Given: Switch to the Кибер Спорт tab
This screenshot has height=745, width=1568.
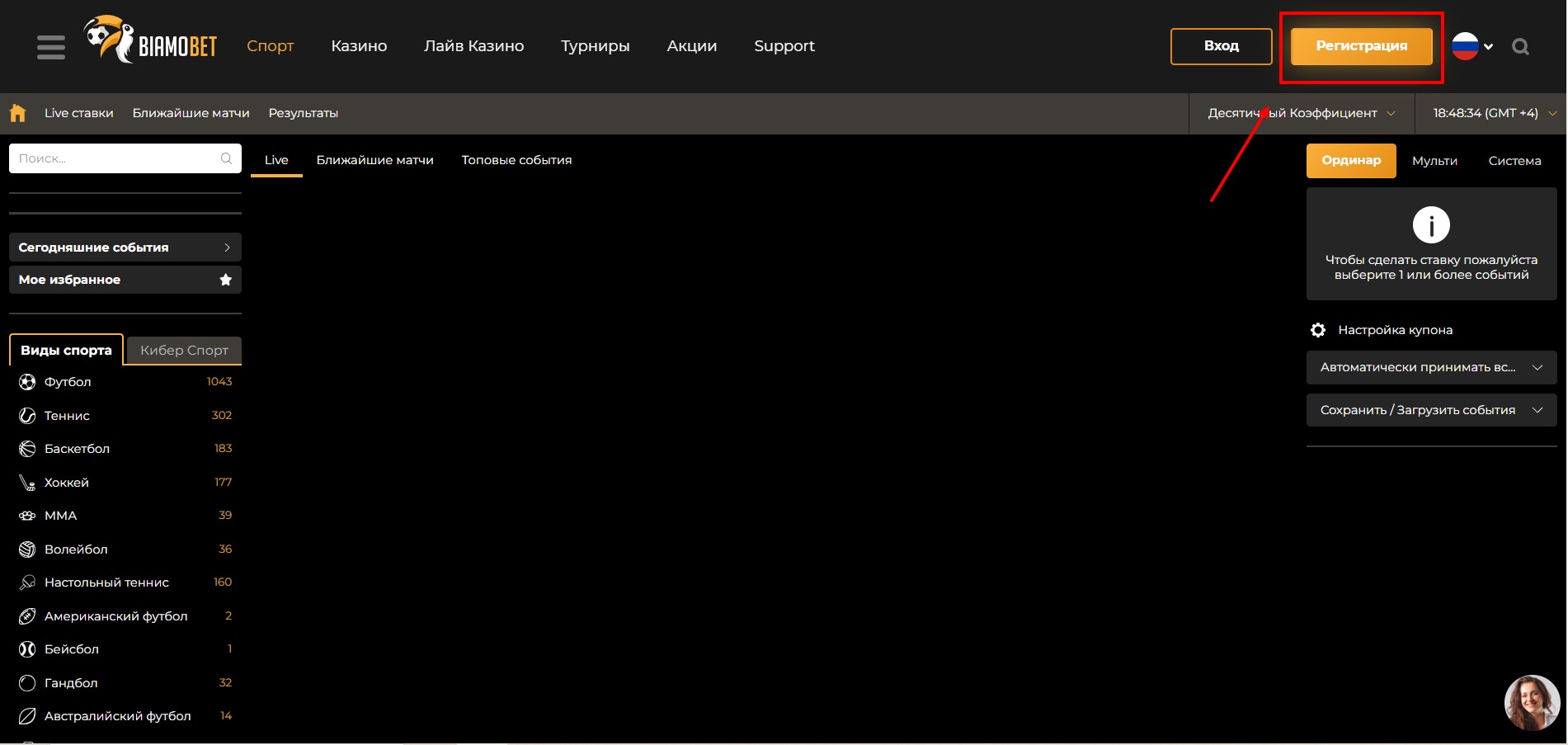Looking at the screenshot, I should (x=184, y=350).
